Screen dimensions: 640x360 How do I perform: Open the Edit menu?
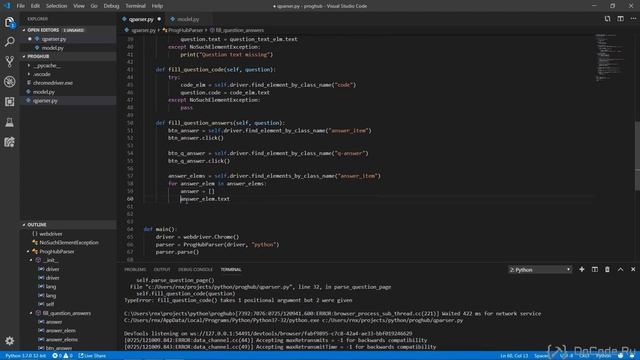click(x=35, y=6)
